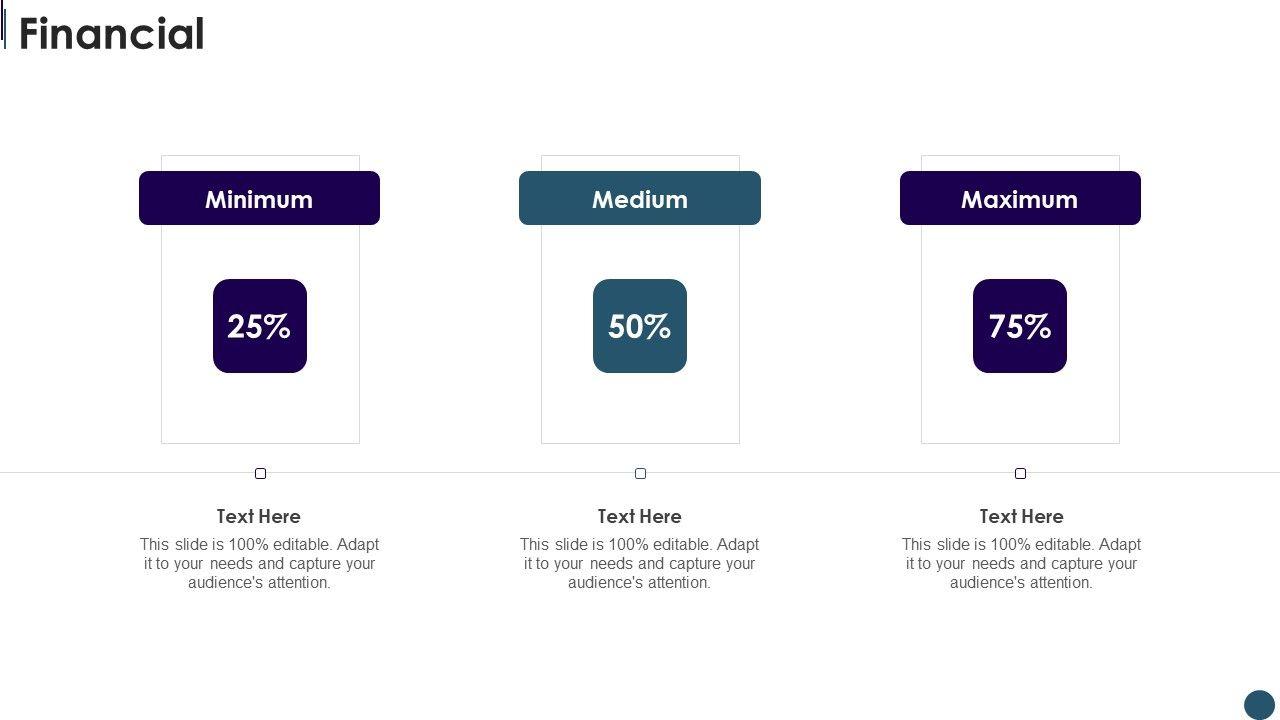Select the Text Here heading below Maximum

pyautogui.click(x=1021, y=516)
